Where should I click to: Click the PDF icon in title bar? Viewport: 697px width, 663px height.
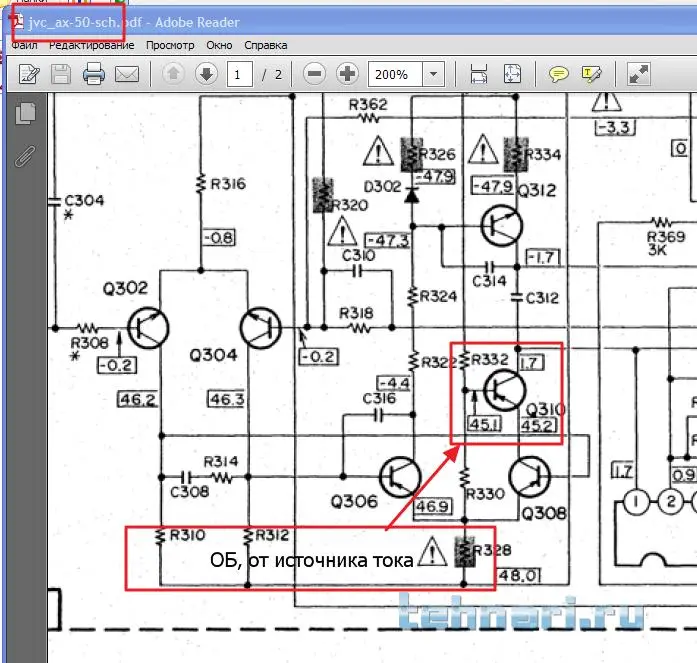pos(17,21)
